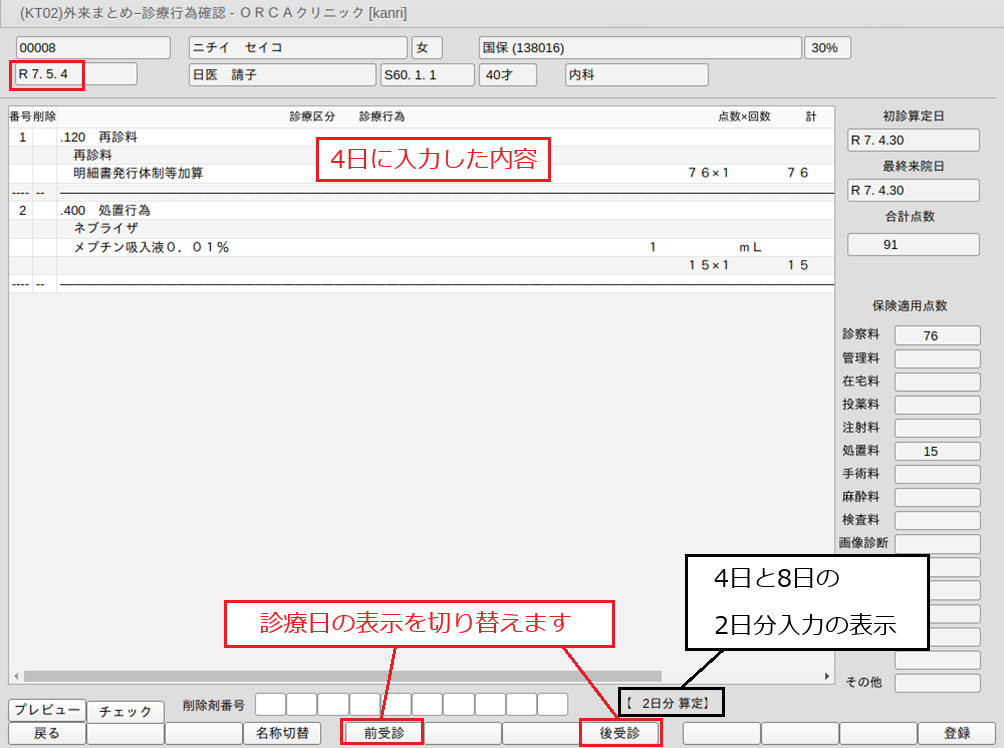Open プレビュー for the record
1004x748 pixels.
click(x=47, y=709)
